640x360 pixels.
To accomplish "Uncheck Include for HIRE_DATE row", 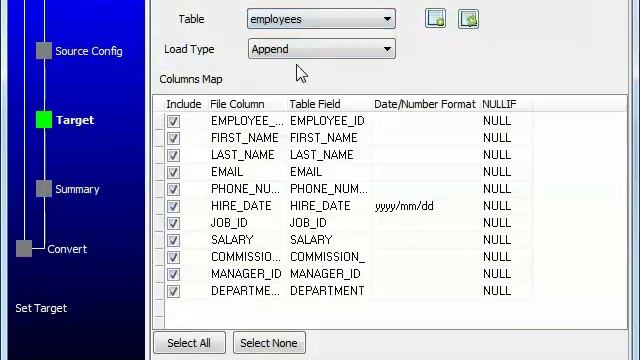I will pos(173,206).
